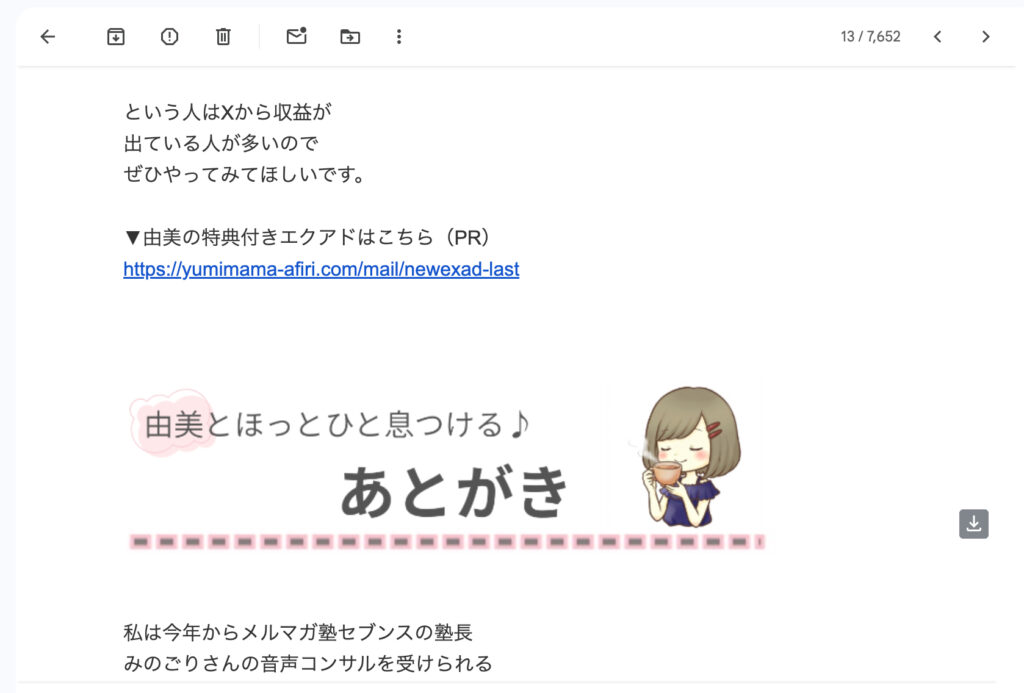This screenshot has height=693, width=1024.
Task: Delete the email with trash icon
Action: tap(223, 37)
